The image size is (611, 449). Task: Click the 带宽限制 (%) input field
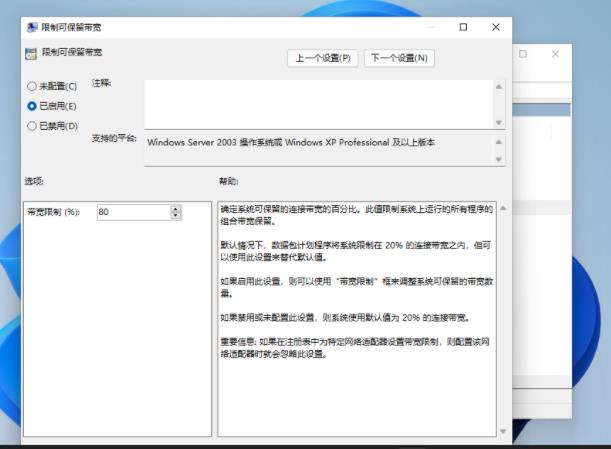(x=132, y=212)
